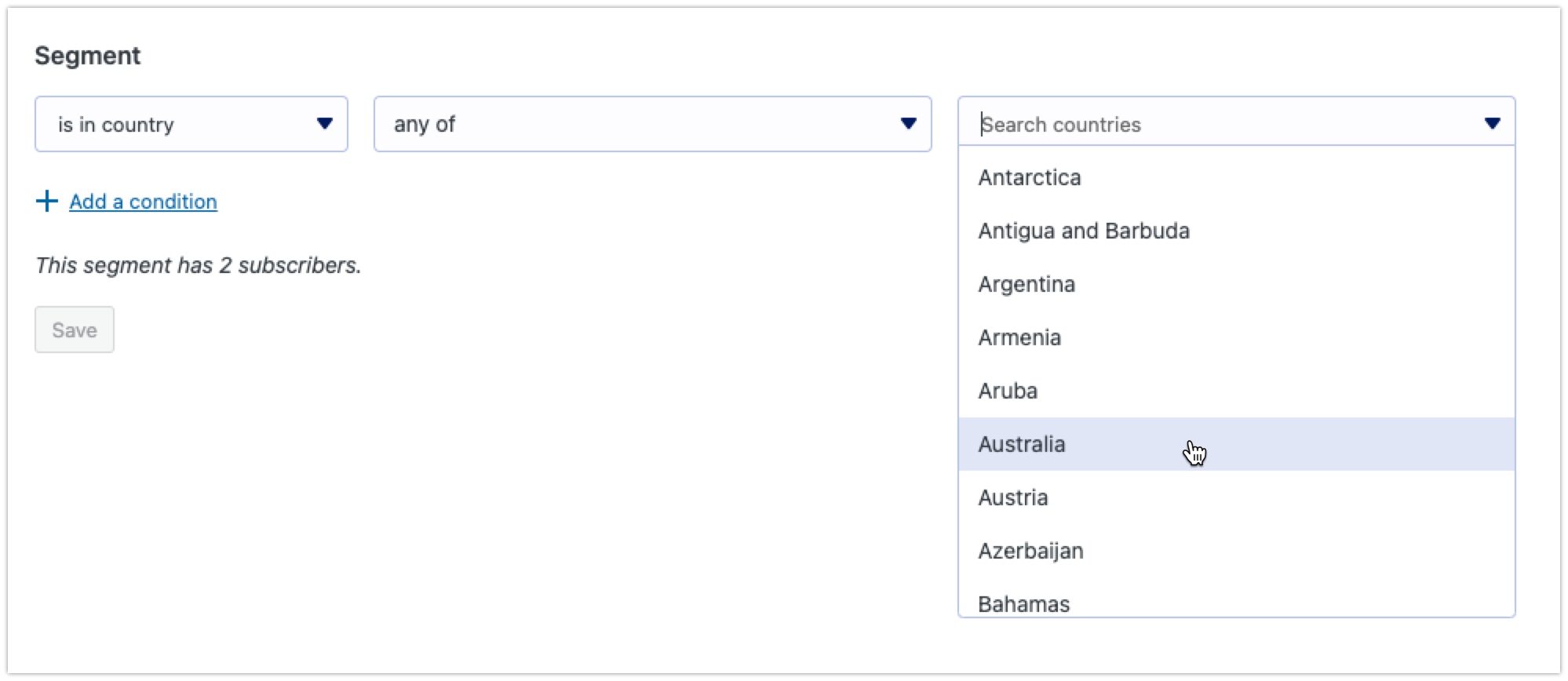
Task: Pick Armenia from the countries
Action: [x=1236, y=338]
